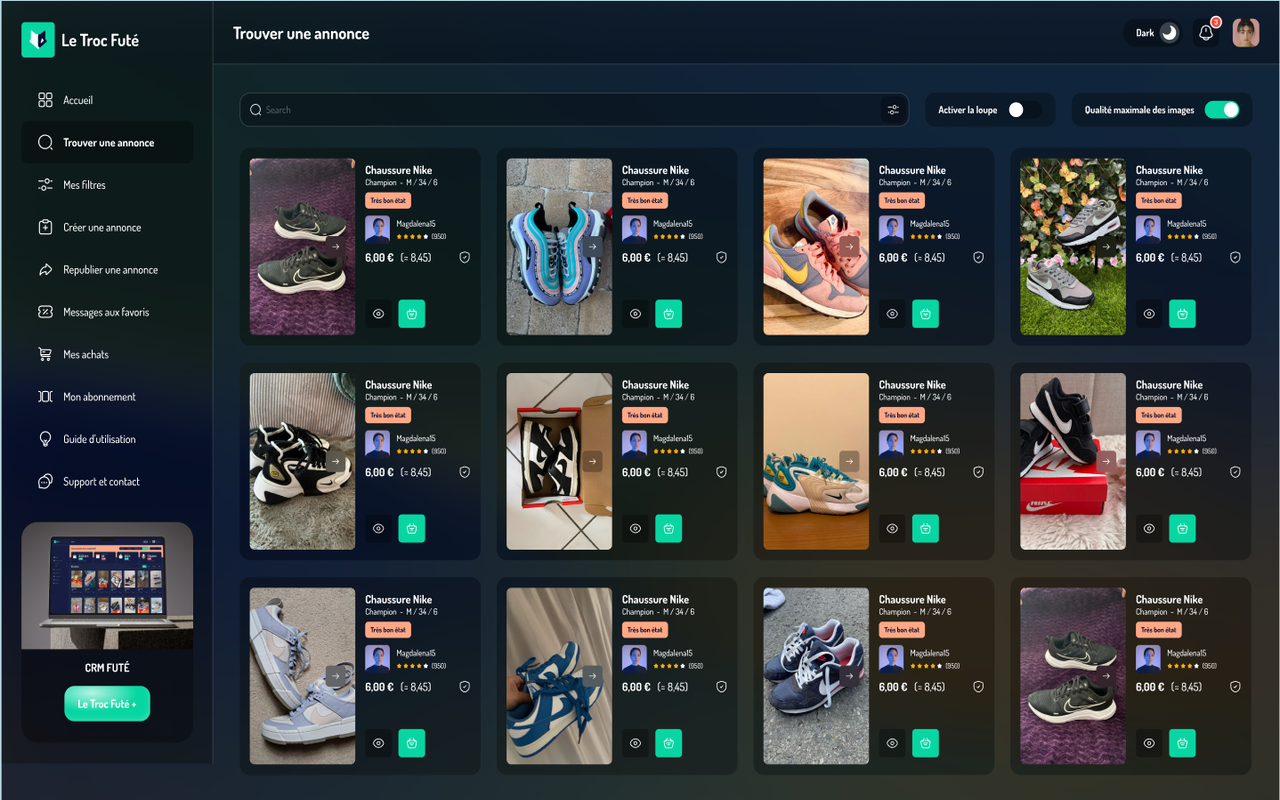
Task: Open Créer une annonce
Action: click(x=107, y=227)
